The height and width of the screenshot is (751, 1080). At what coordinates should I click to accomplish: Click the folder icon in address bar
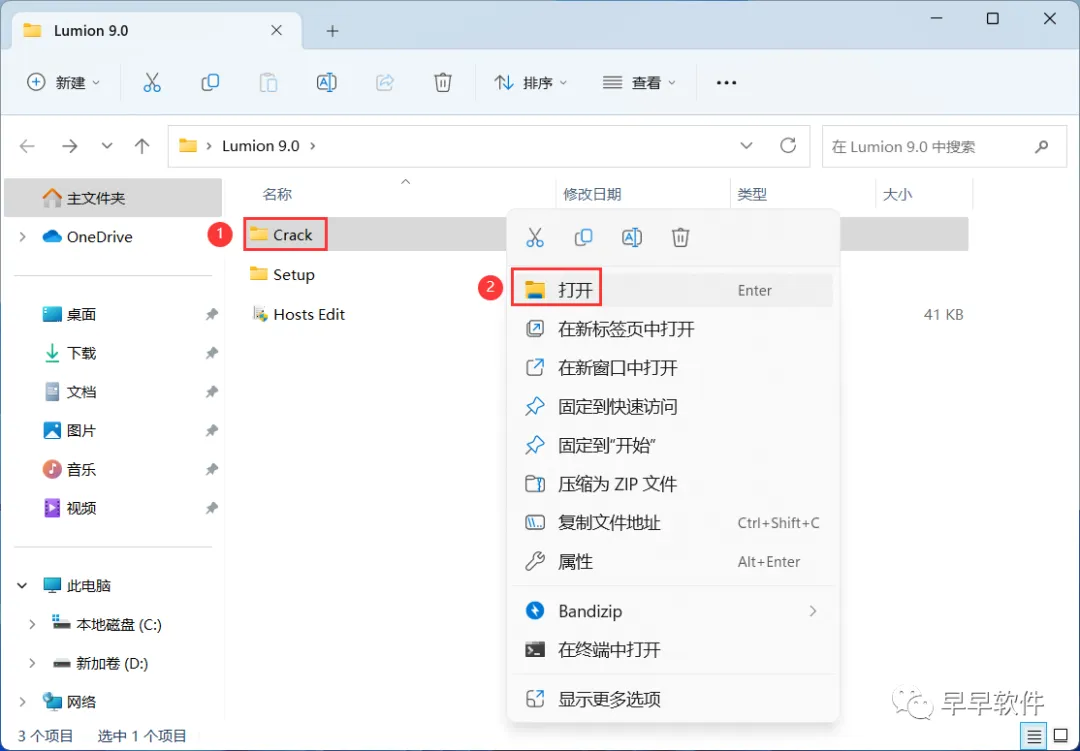188,145
